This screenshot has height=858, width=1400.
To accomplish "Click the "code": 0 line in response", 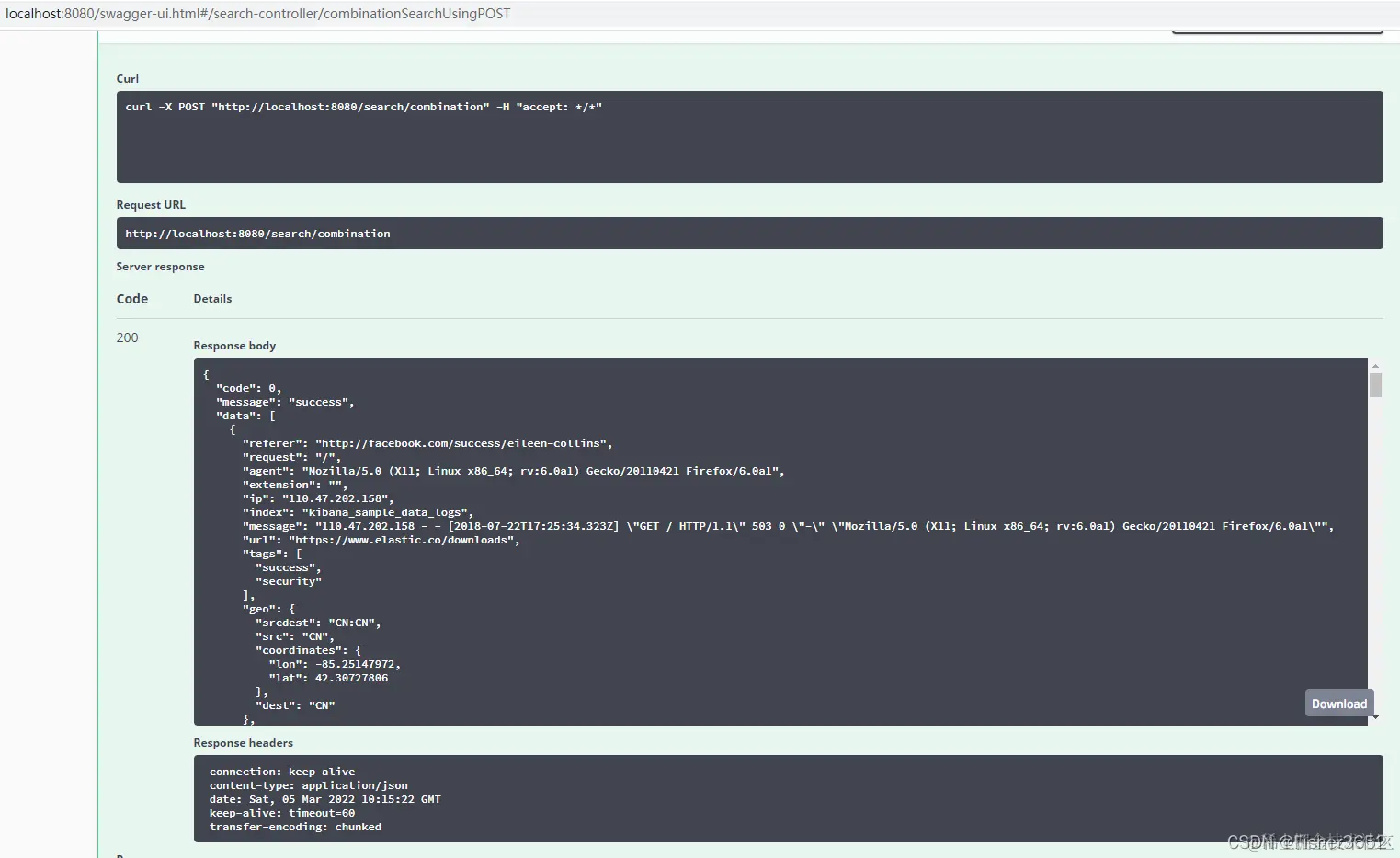I will [x=248, y=388].
